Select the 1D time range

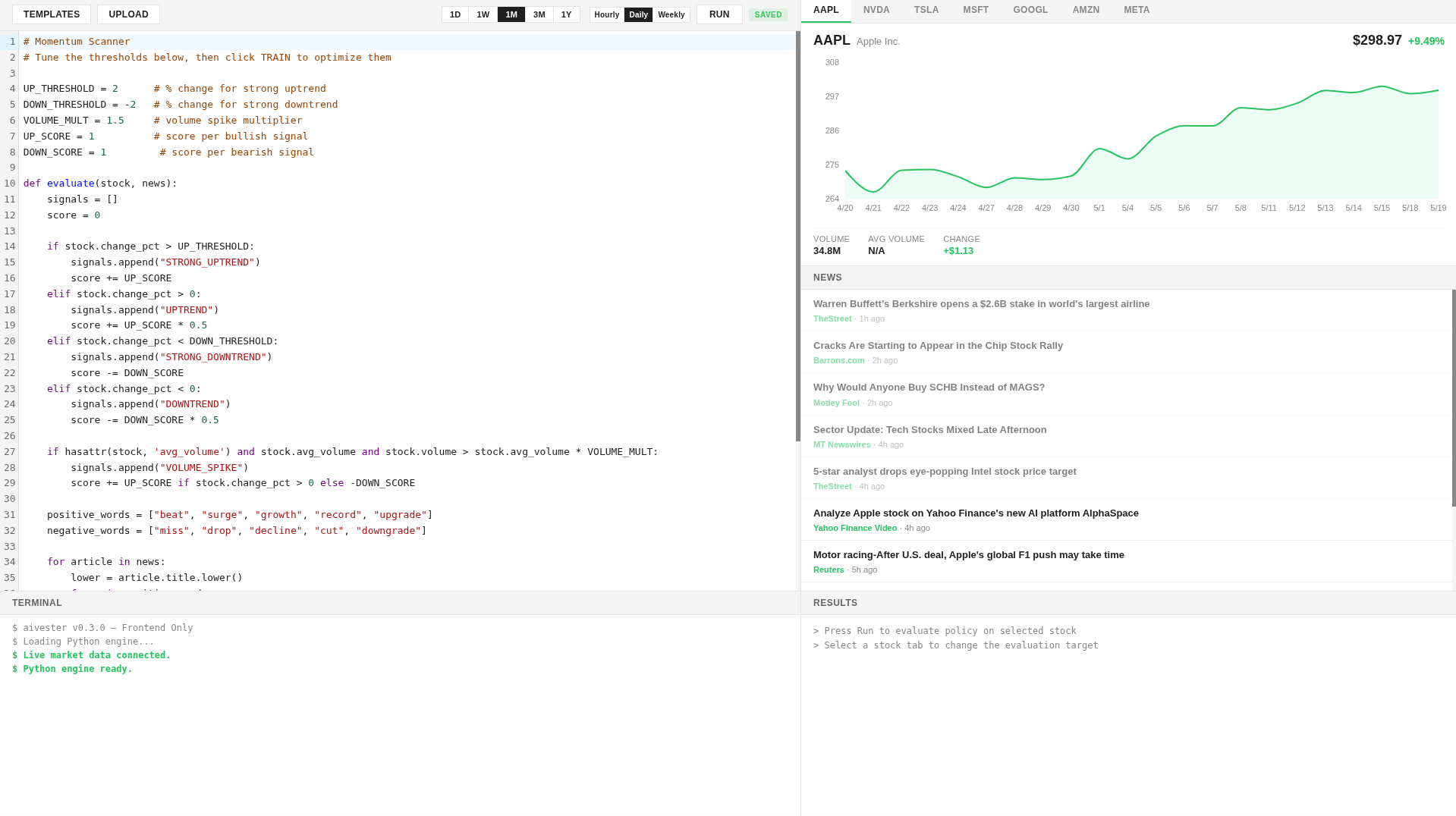pyautogui.click(x=455, y=14)
